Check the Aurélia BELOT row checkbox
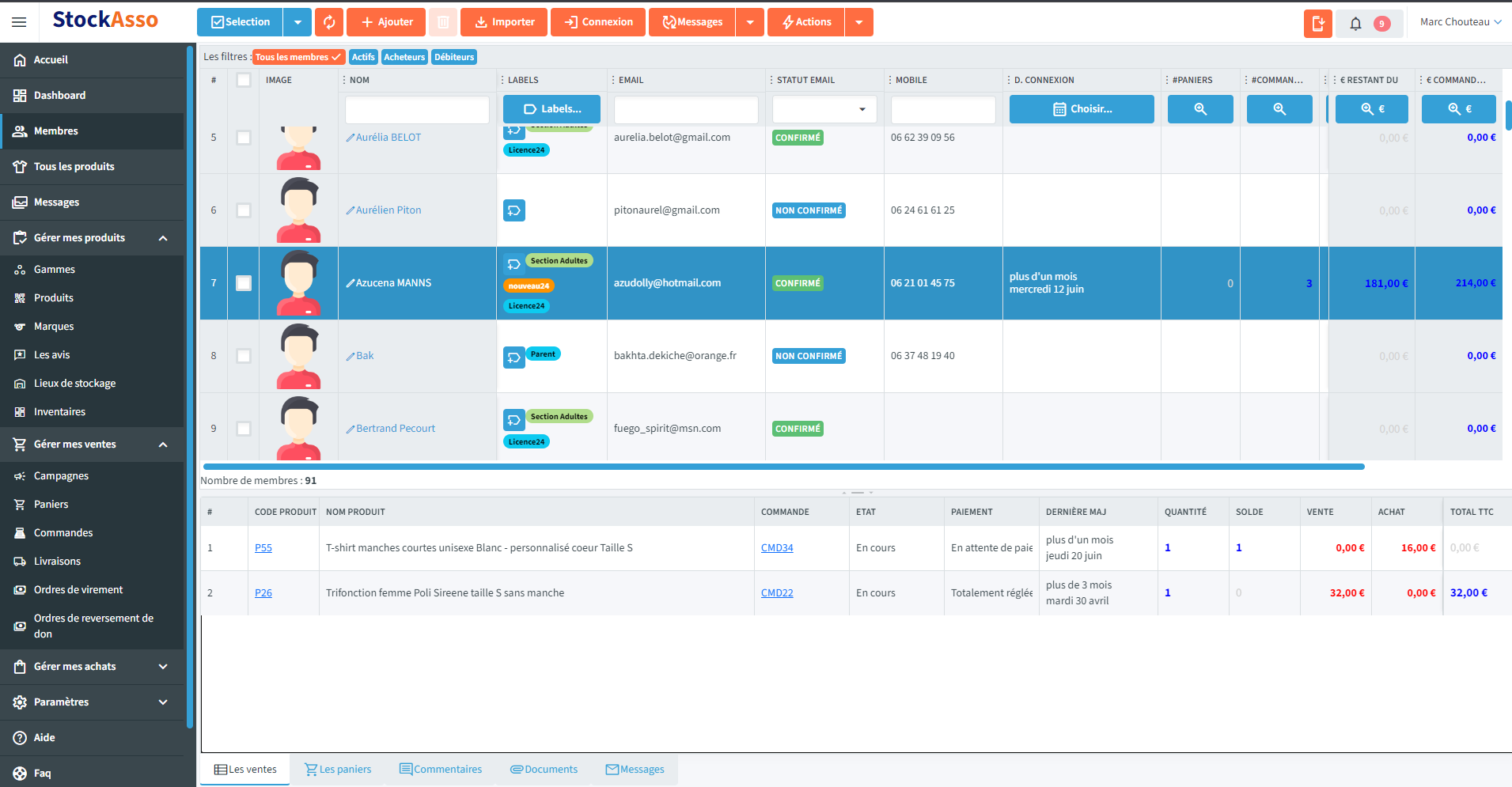This screenshot has width=1512, height=787. [x=244, y=138]
